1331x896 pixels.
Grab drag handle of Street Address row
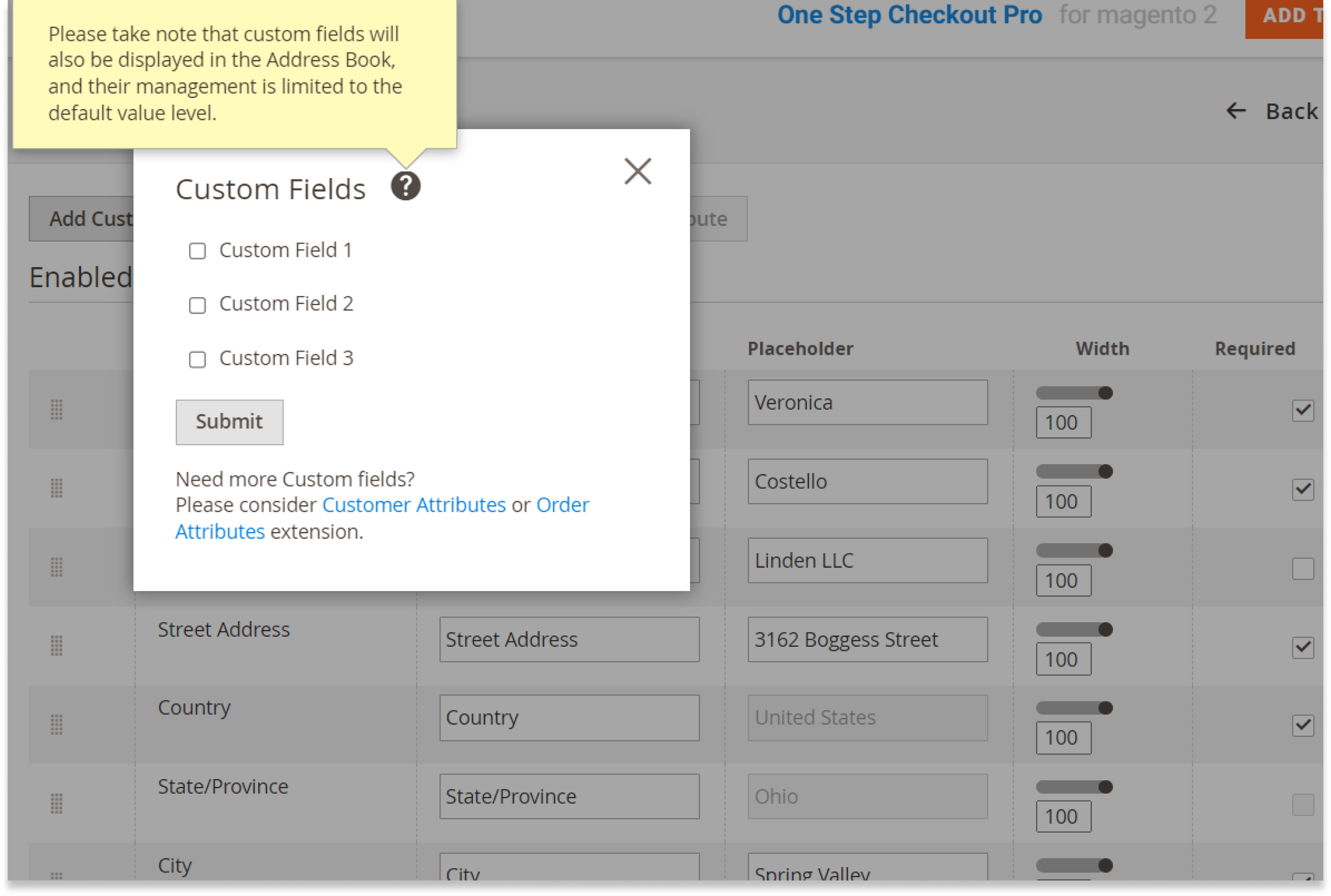[56, 646]
